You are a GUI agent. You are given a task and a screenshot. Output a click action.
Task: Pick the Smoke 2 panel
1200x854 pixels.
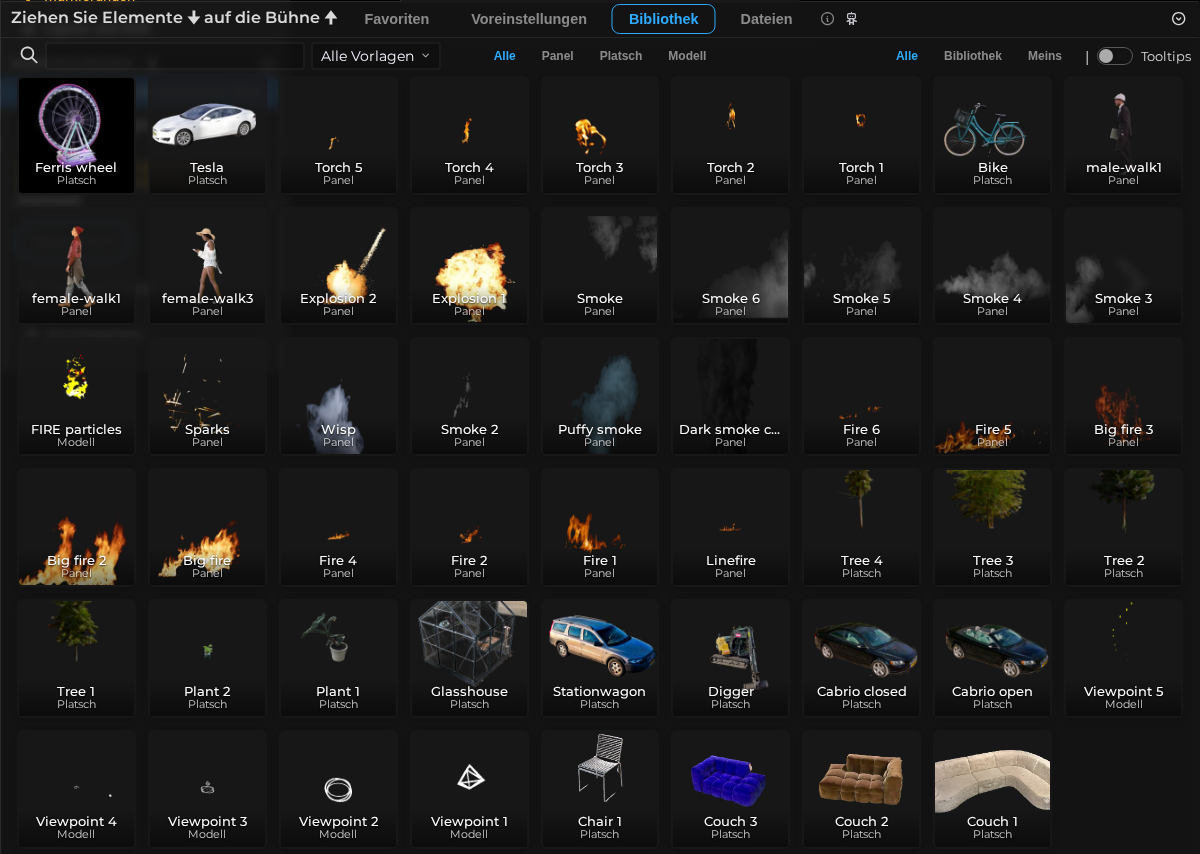coord(469,397)
